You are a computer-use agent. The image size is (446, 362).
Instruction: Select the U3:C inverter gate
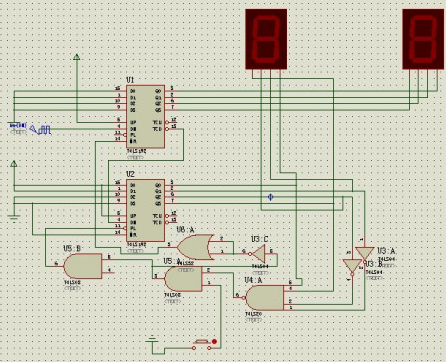(259, 254)
